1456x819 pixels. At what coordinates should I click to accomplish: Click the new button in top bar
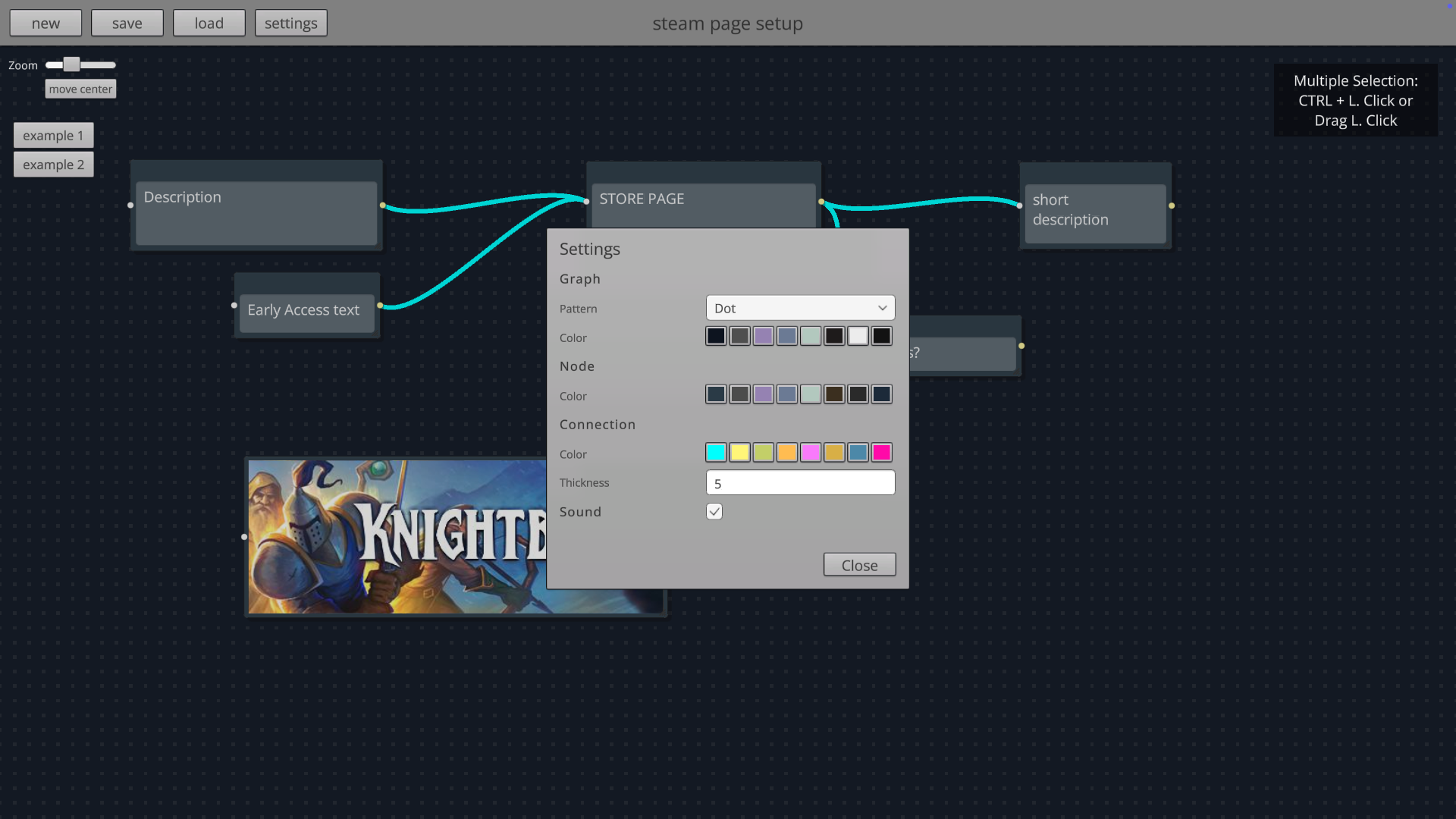click(x=45, y=24)
